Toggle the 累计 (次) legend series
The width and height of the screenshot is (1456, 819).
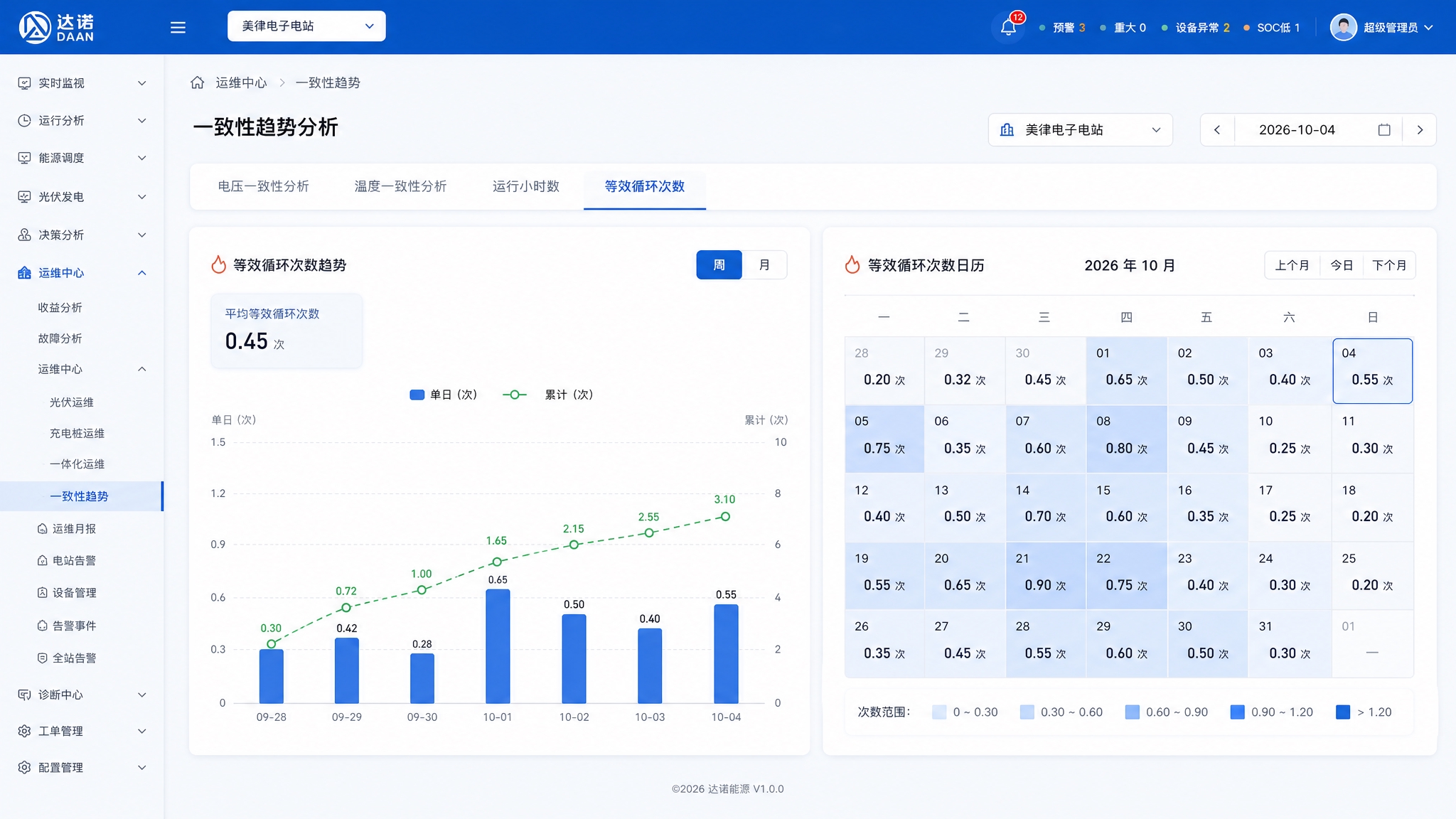click(x=547, y=395)
